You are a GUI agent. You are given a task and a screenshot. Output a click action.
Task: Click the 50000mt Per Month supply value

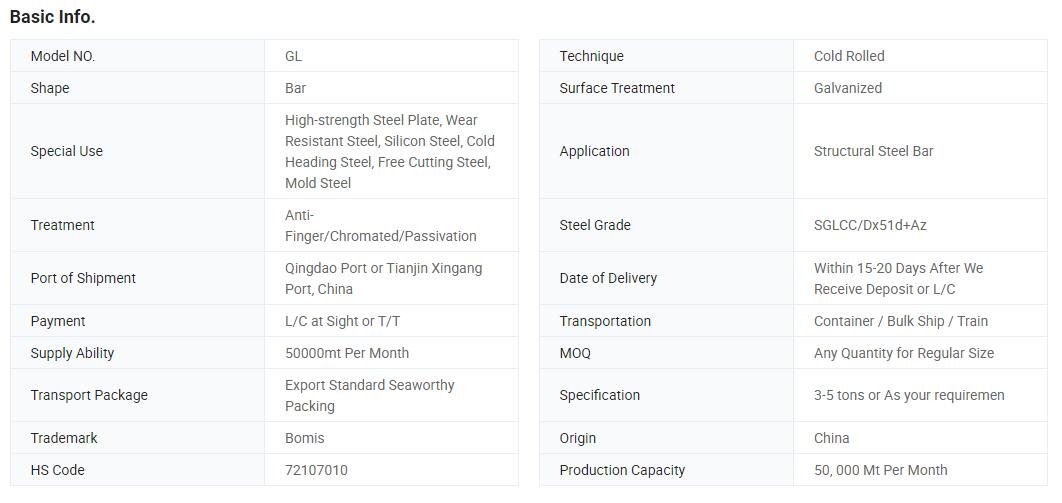346,353
